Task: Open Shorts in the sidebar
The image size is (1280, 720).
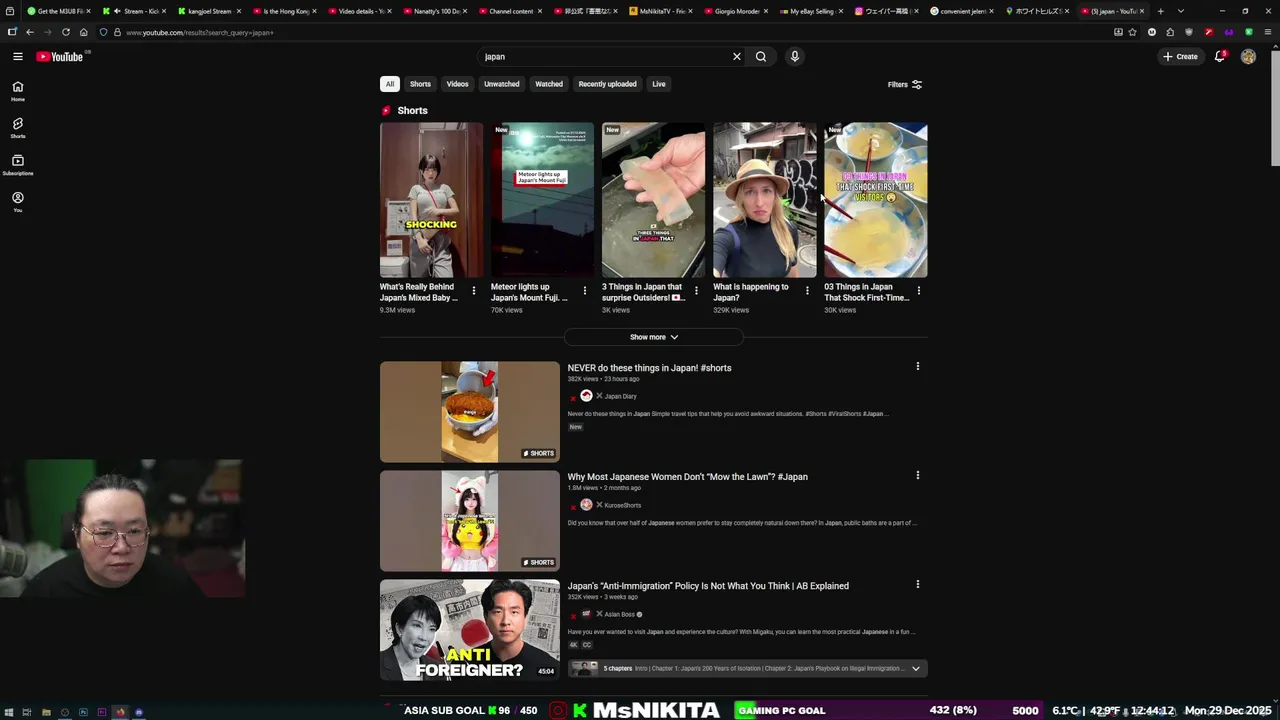Action: 18,128
